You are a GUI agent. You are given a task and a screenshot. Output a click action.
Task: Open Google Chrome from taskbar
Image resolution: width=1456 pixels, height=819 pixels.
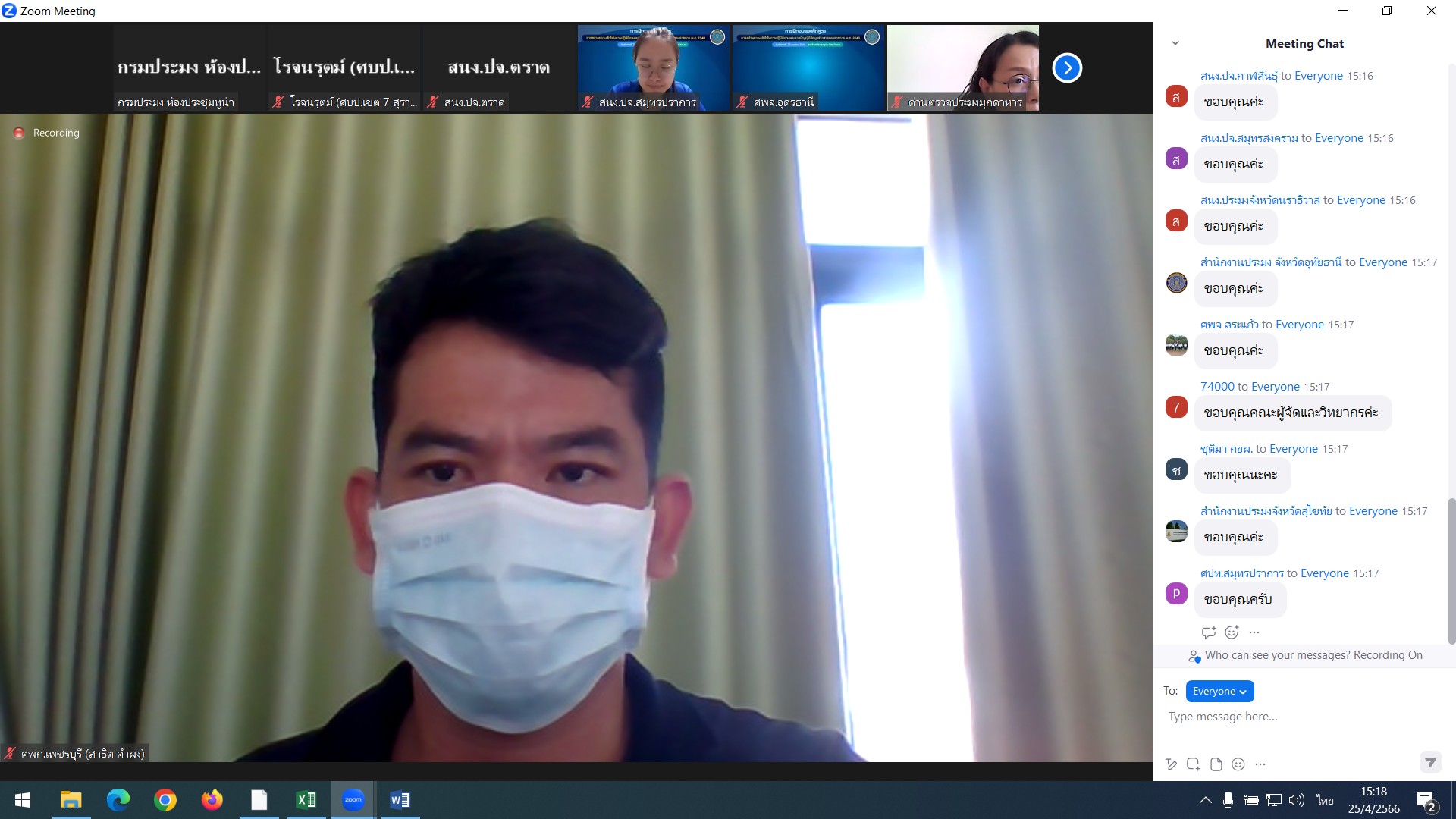(165, 800)
